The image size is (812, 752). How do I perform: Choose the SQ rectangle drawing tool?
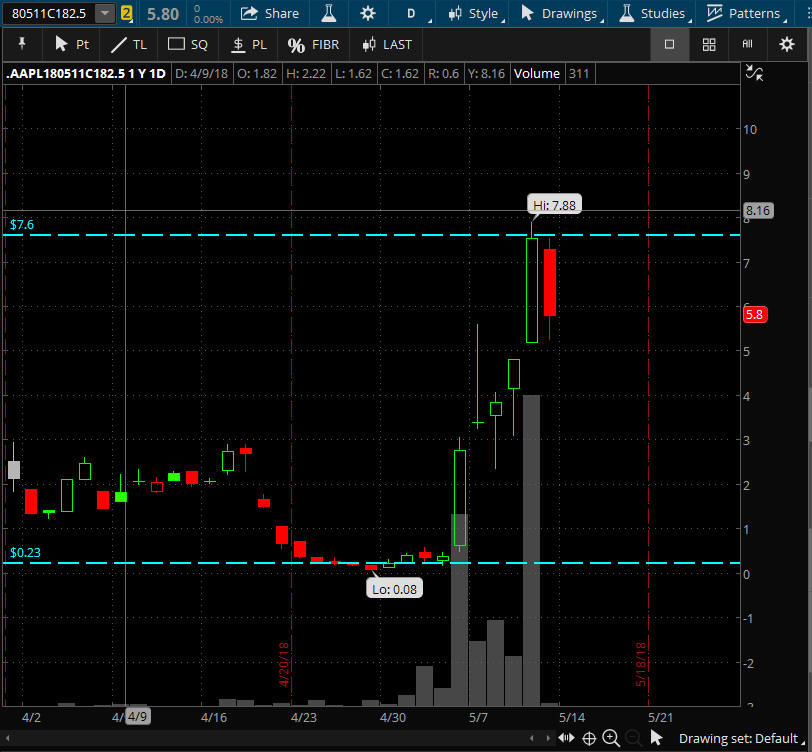188,44
